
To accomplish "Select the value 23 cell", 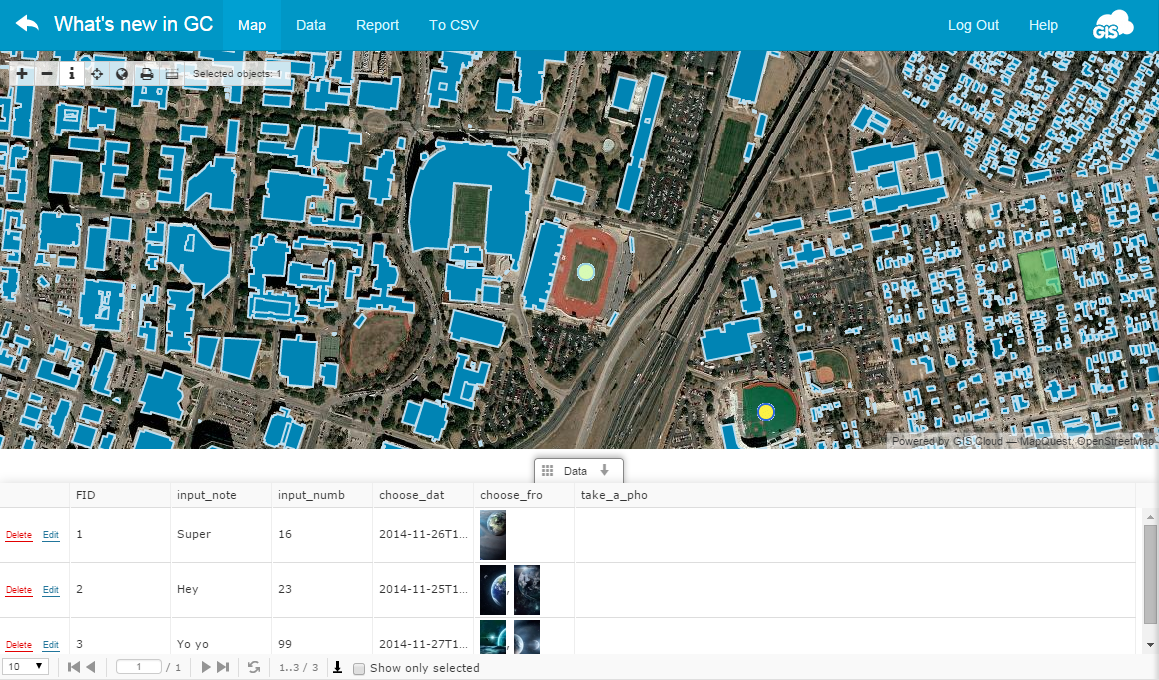I will click(x=322, y=590).
